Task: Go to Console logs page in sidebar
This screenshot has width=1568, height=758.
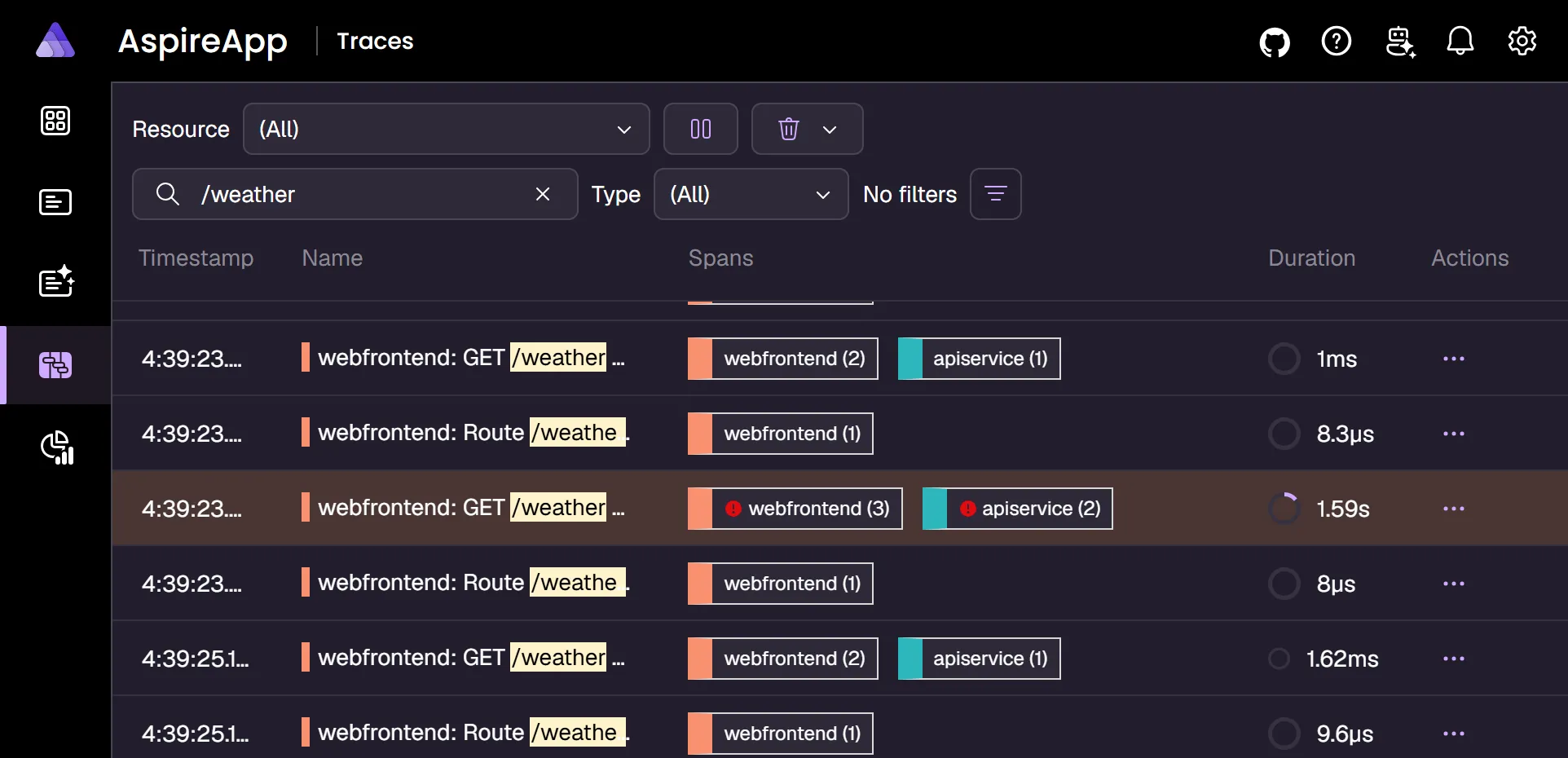Action: pyautogui.click(x=55, y=202)
